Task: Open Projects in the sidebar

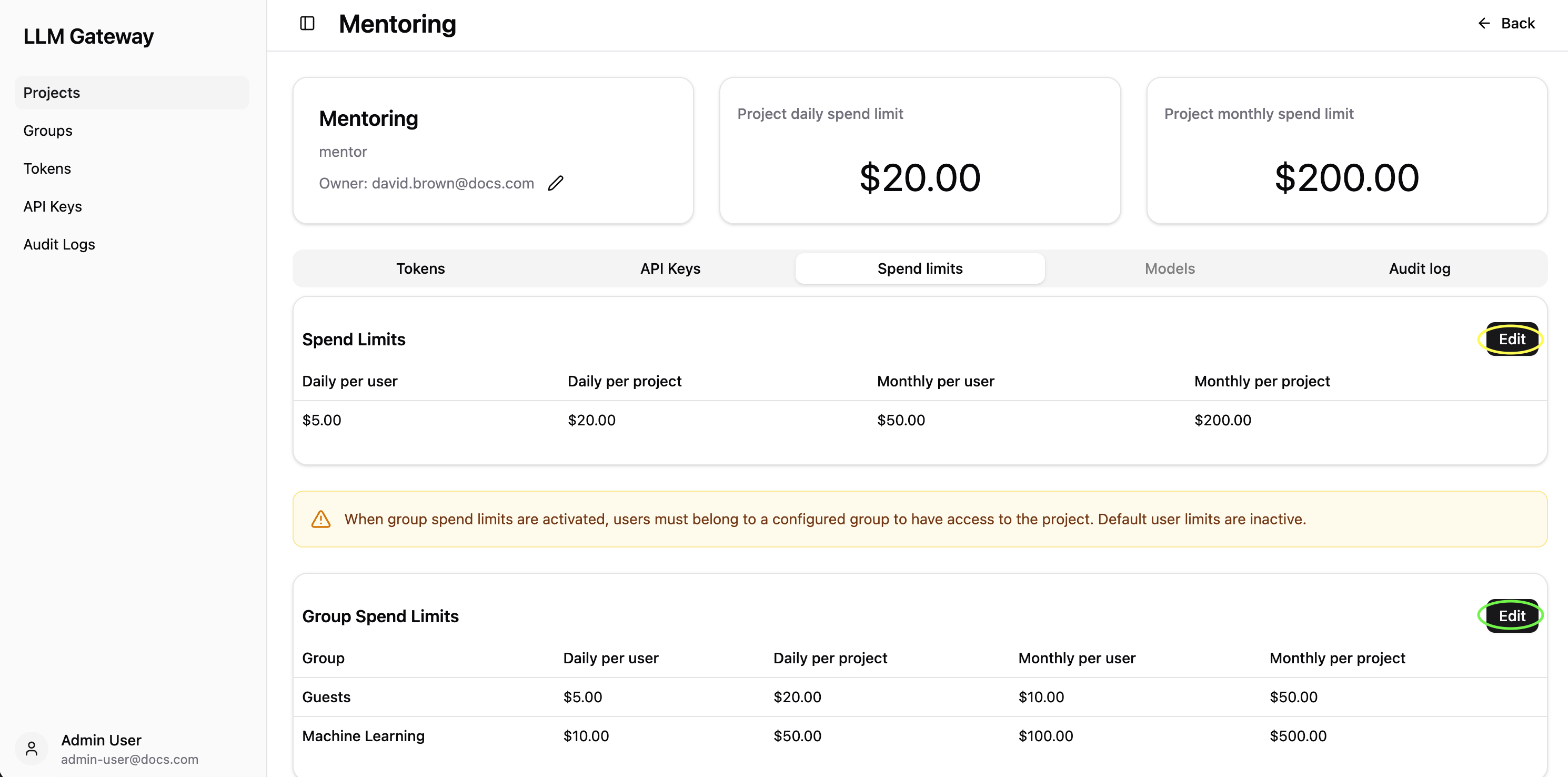Action: click(132, 93)
